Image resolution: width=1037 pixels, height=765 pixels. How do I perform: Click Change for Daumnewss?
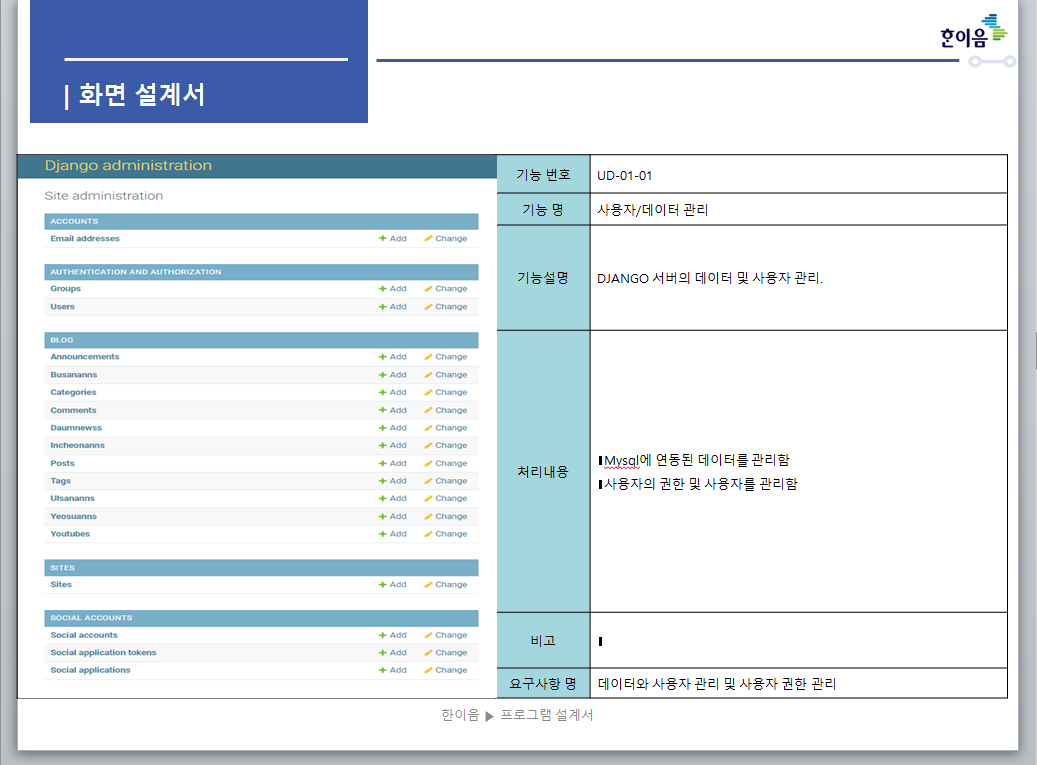point(446,428)
